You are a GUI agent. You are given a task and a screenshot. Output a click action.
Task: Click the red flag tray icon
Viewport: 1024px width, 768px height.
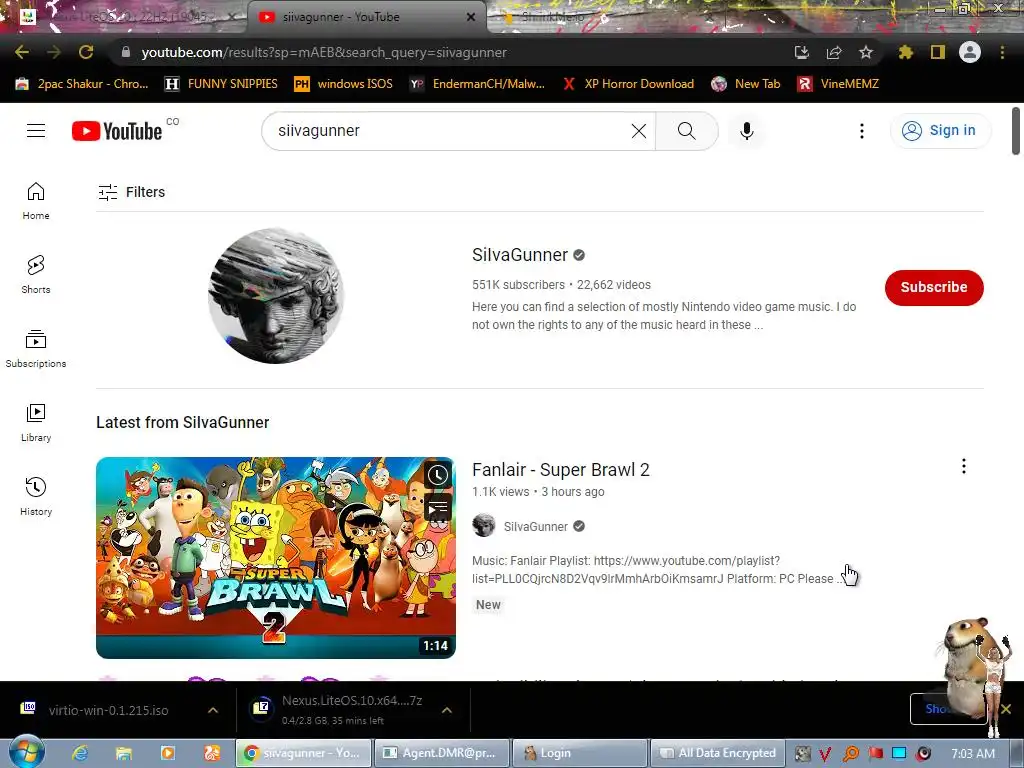875,753
